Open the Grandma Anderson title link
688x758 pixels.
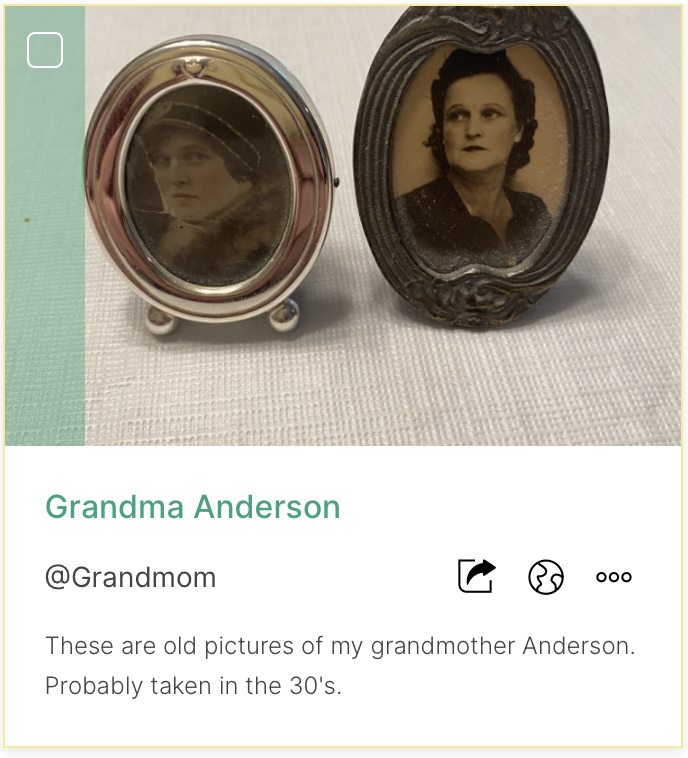coord(193,507)
